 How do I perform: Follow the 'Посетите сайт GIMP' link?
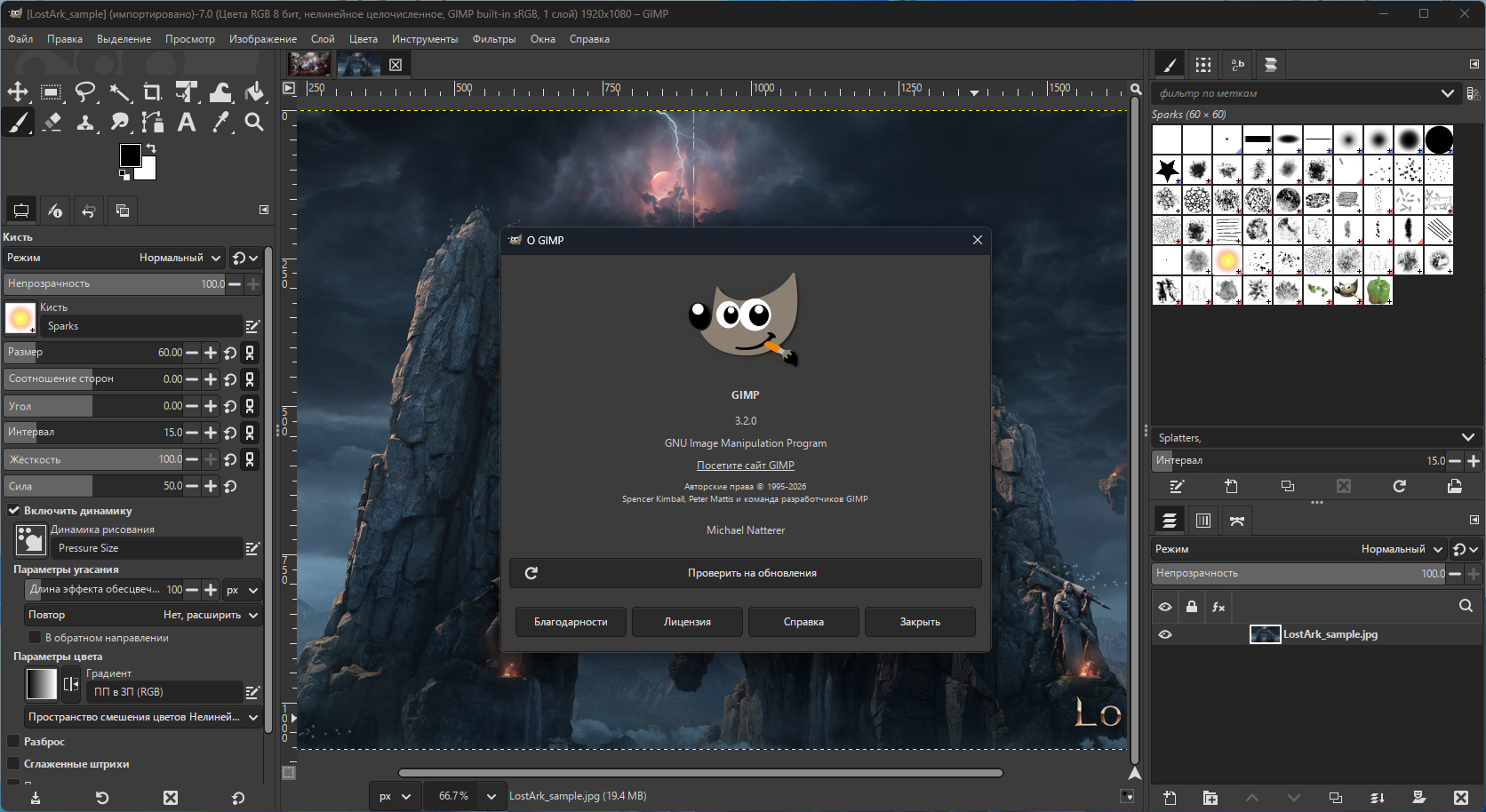(x=745, y=466)
